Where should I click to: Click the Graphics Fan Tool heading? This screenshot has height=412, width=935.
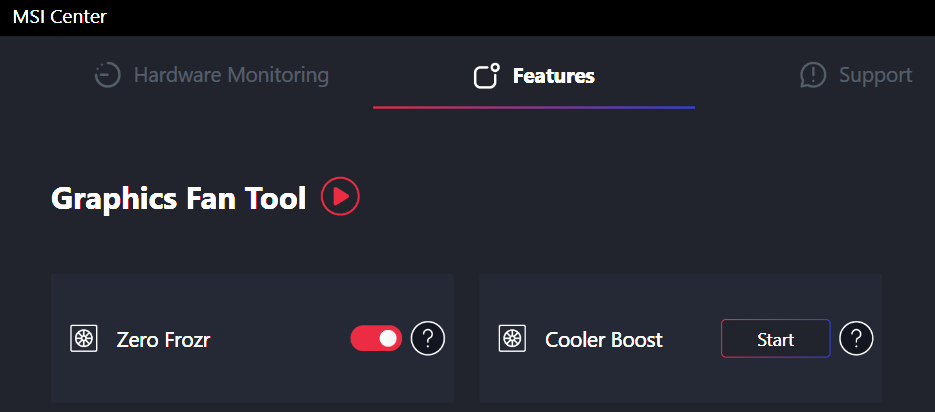[179, 198]
